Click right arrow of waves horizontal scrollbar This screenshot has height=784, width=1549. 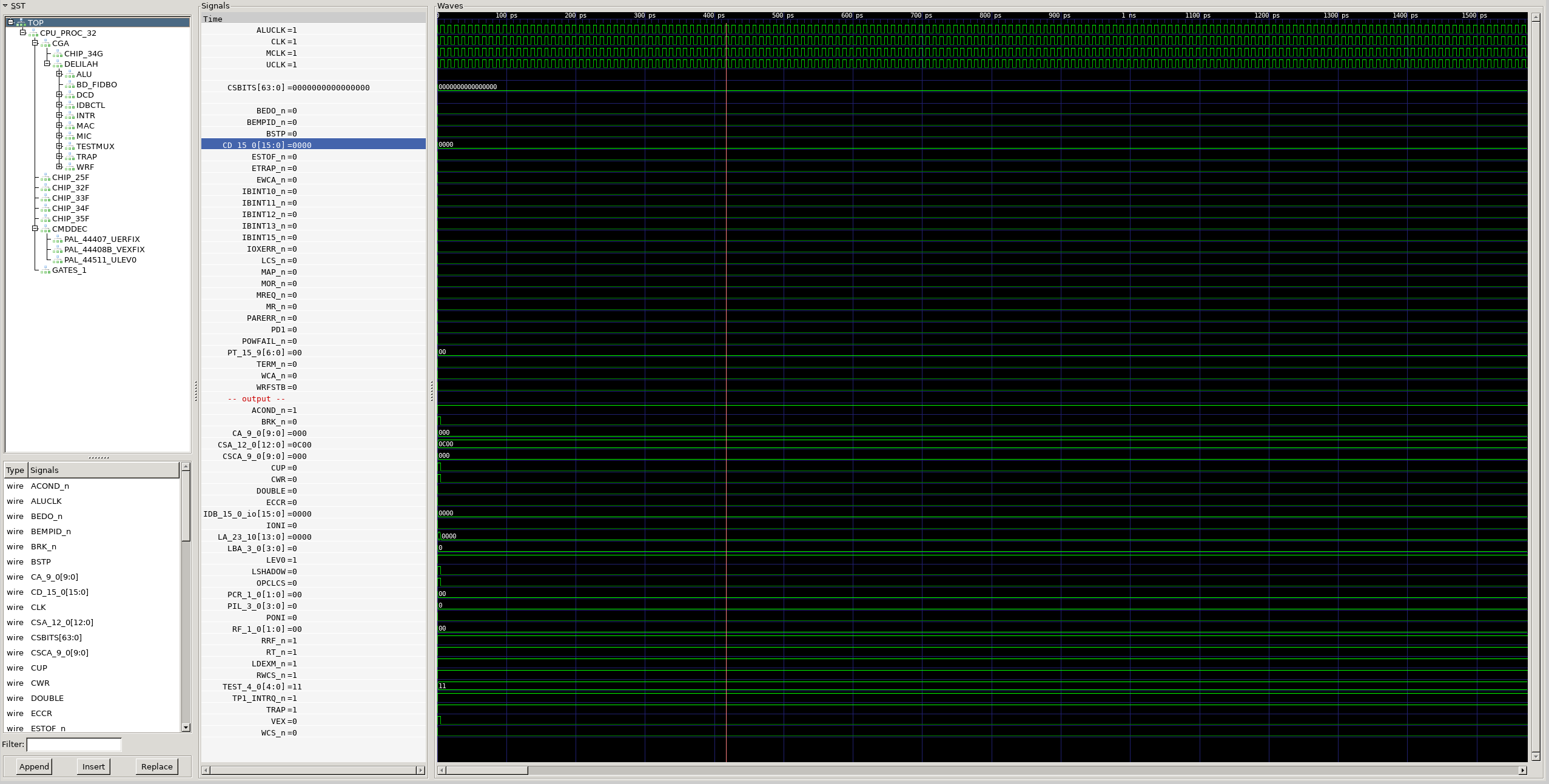[x=1522, y=770]
